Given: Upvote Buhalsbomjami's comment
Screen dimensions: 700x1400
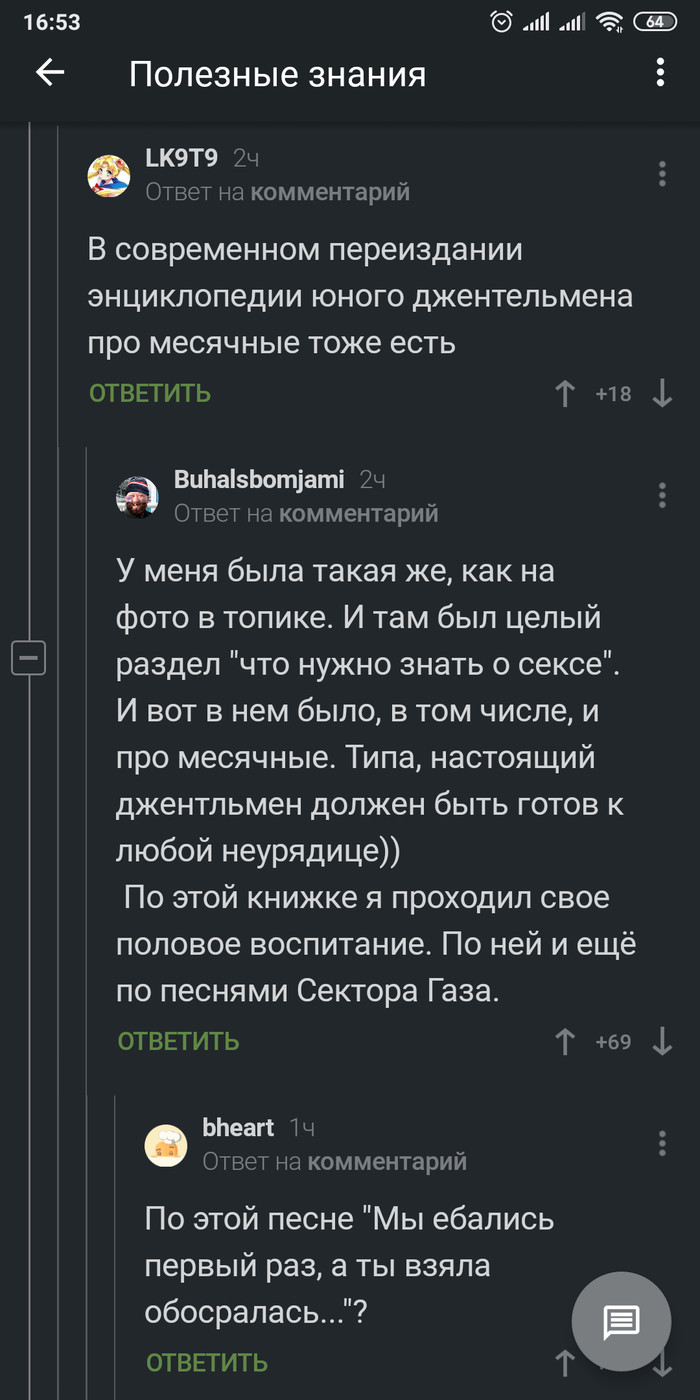Looking at the screenshot, I should click(x=566, y=1042).
